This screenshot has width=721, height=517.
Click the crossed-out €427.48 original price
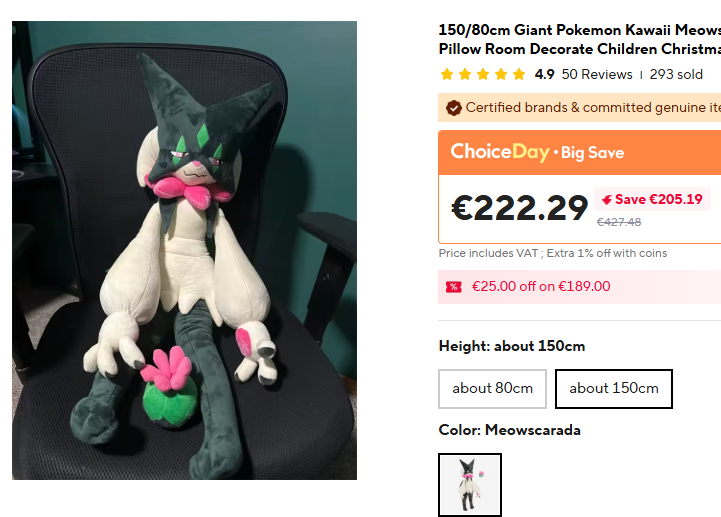(619, 223)
